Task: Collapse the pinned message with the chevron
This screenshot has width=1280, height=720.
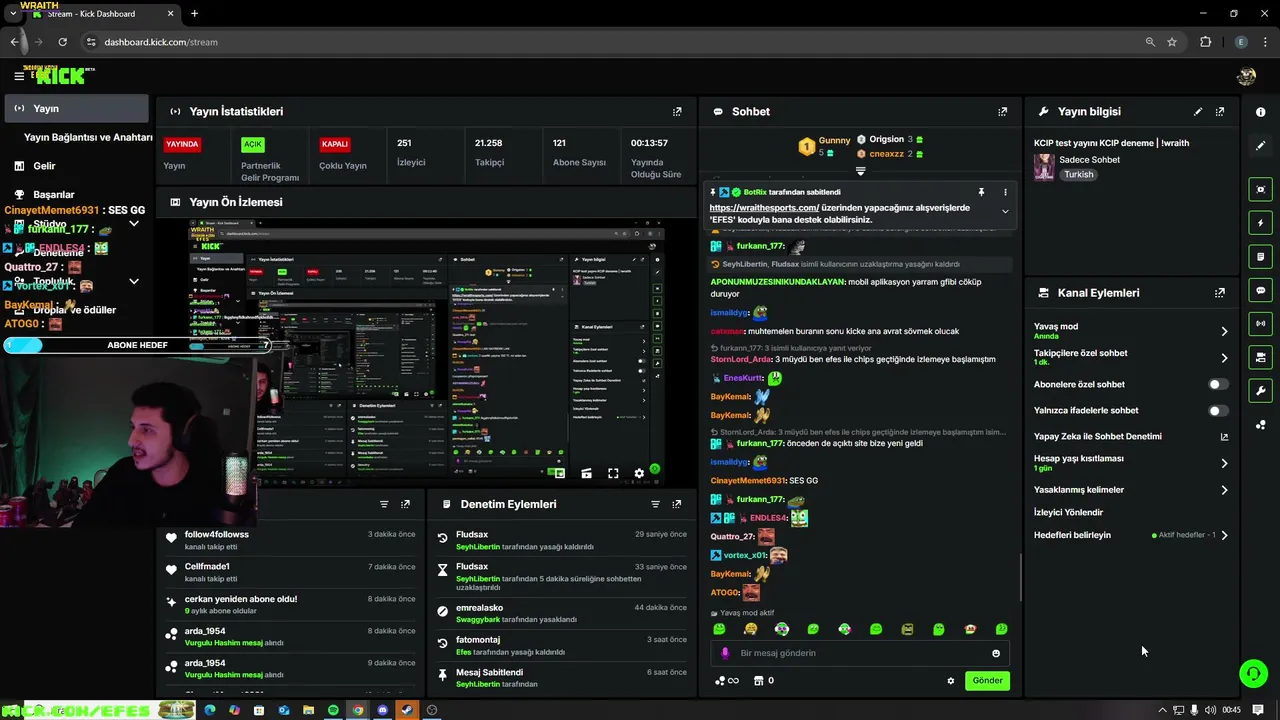Action: click(1005, 211)
